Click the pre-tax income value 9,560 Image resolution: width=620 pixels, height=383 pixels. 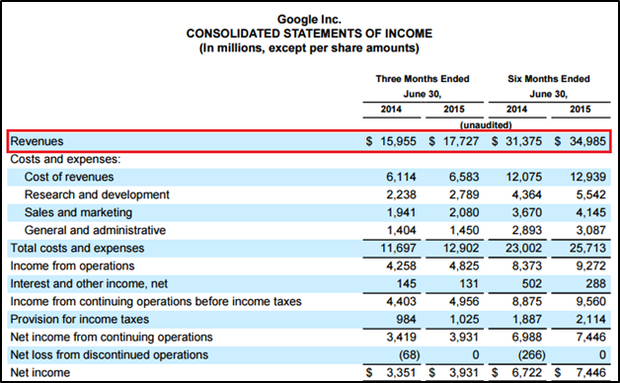click(x=591, y=301)
